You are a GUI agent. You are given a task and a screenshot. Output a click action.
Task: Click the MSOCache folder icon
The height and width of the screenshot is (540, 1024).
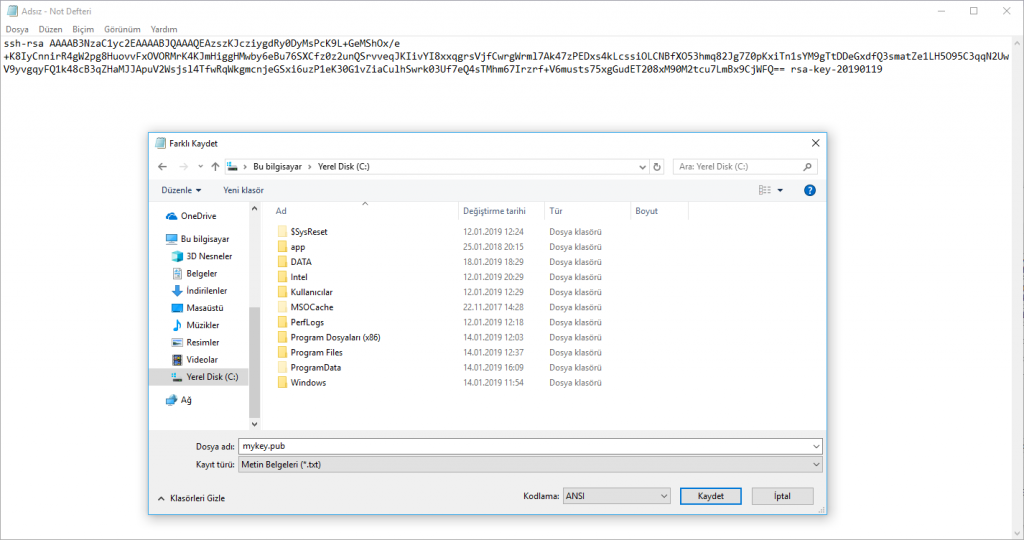click(x=282, y=307)
